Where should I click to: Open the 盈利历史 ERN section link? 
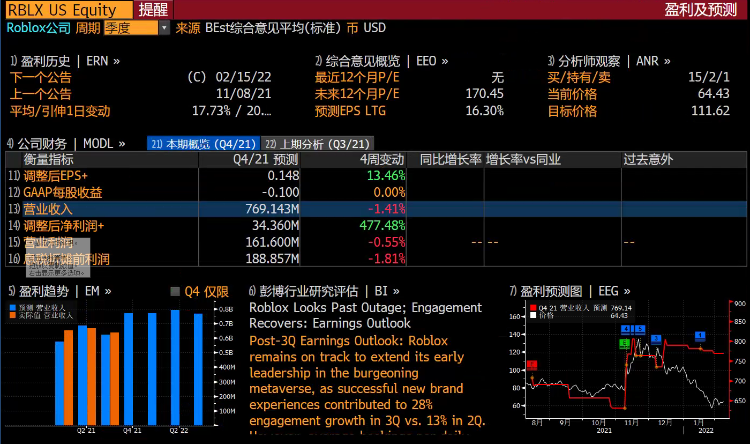(65, 61)
